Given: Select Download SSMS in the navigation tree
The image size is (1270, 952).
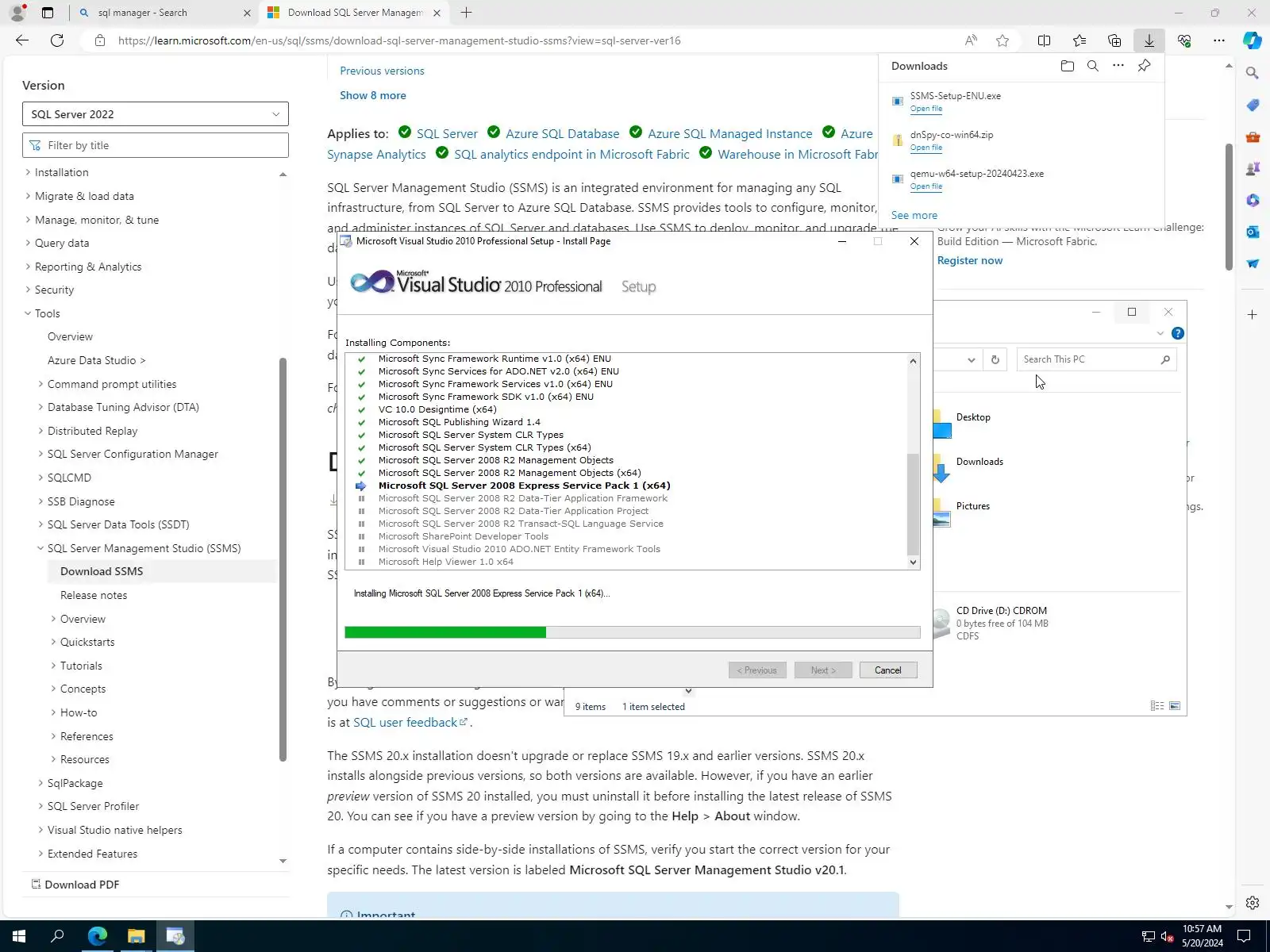Looking at the screenshot, I should (x=102, y=571).
